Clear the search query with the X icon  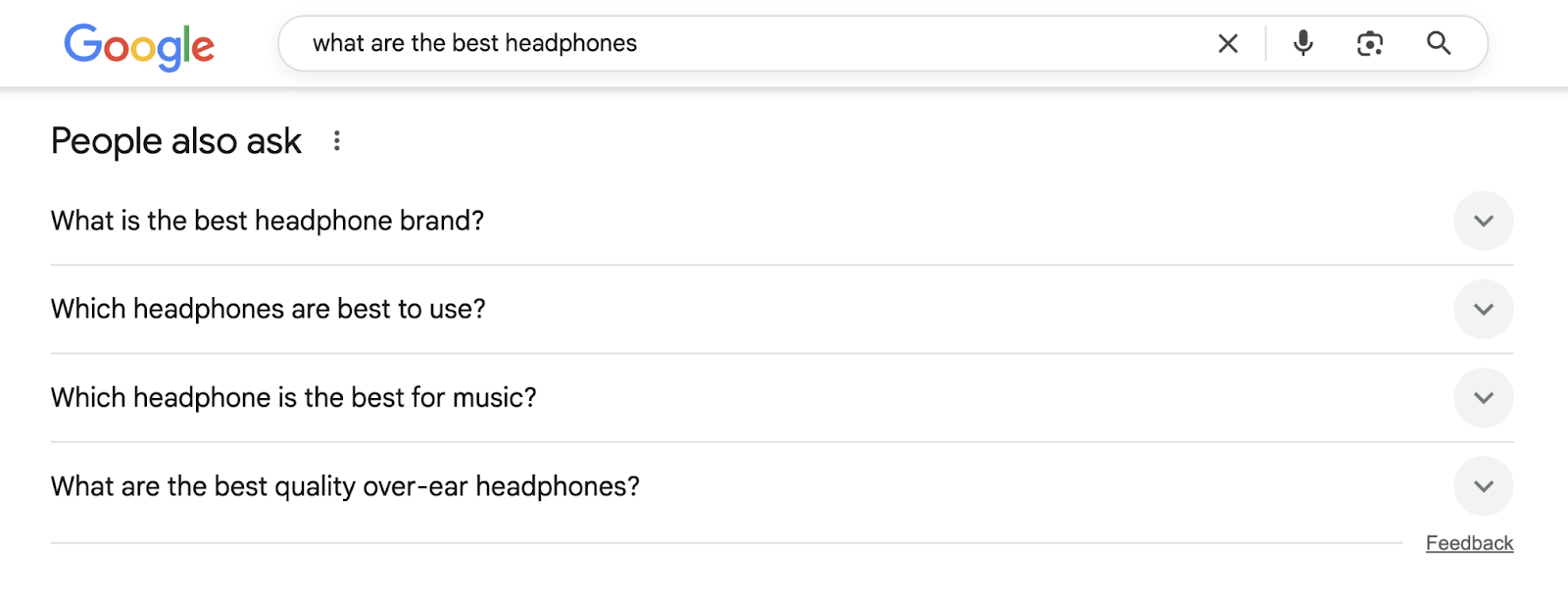(1228, 43)
